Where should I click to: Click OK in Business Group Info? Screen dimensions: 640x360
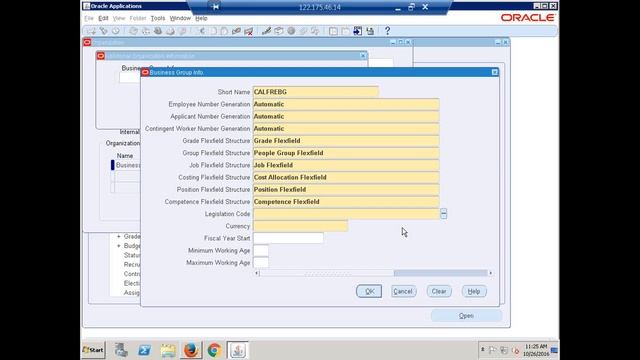(369, 291)
